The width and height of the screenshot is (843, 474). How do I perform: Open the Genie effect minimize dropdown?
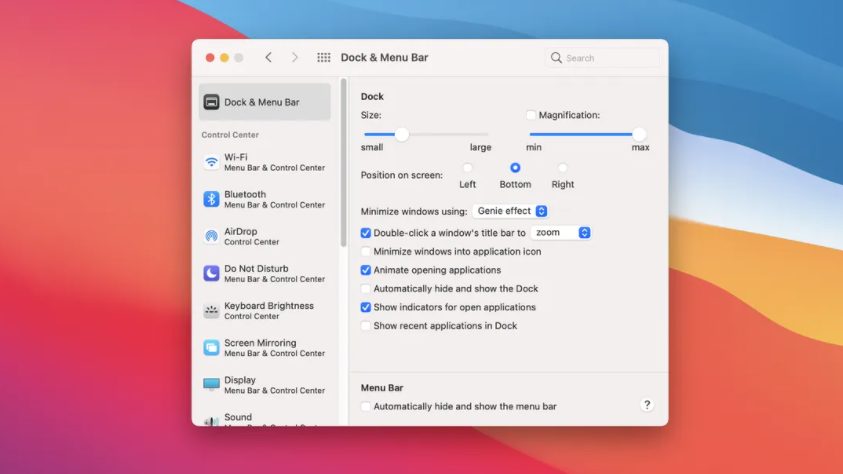[x=510, y=211]
